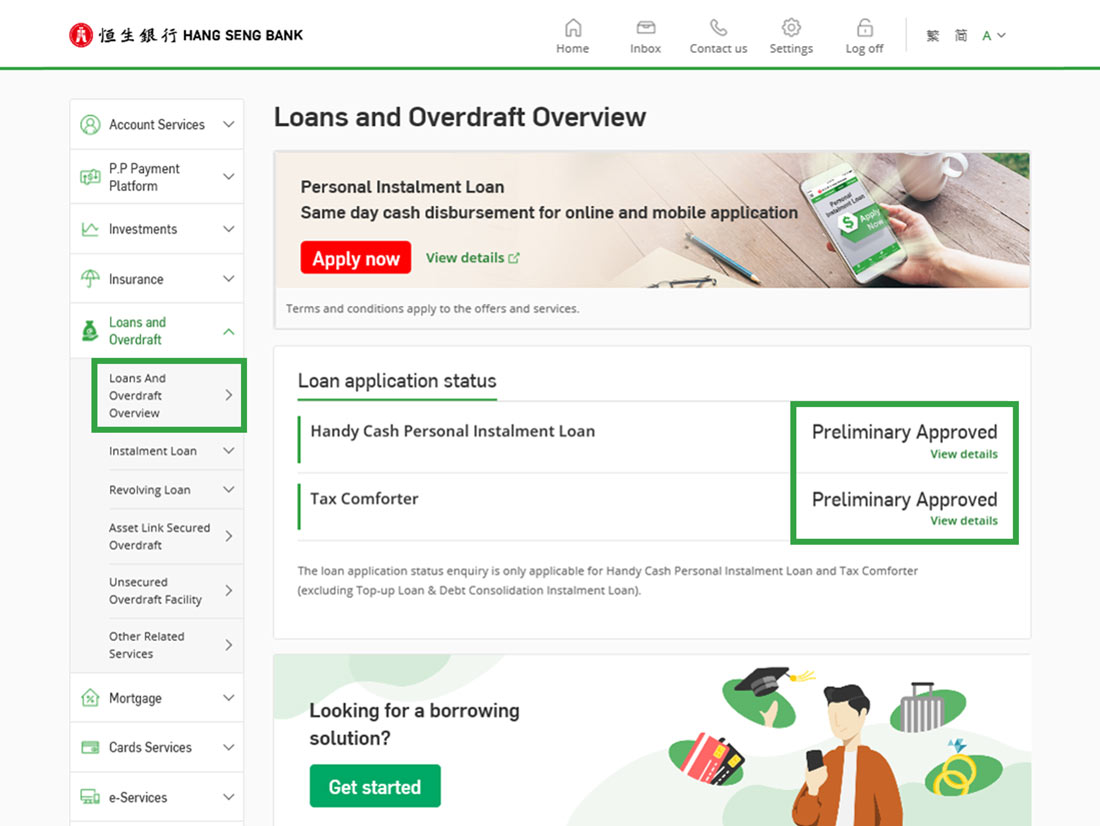1100x826 pixels.
Task: Click Terms and conditions apply text
Action: coord(432,308)
